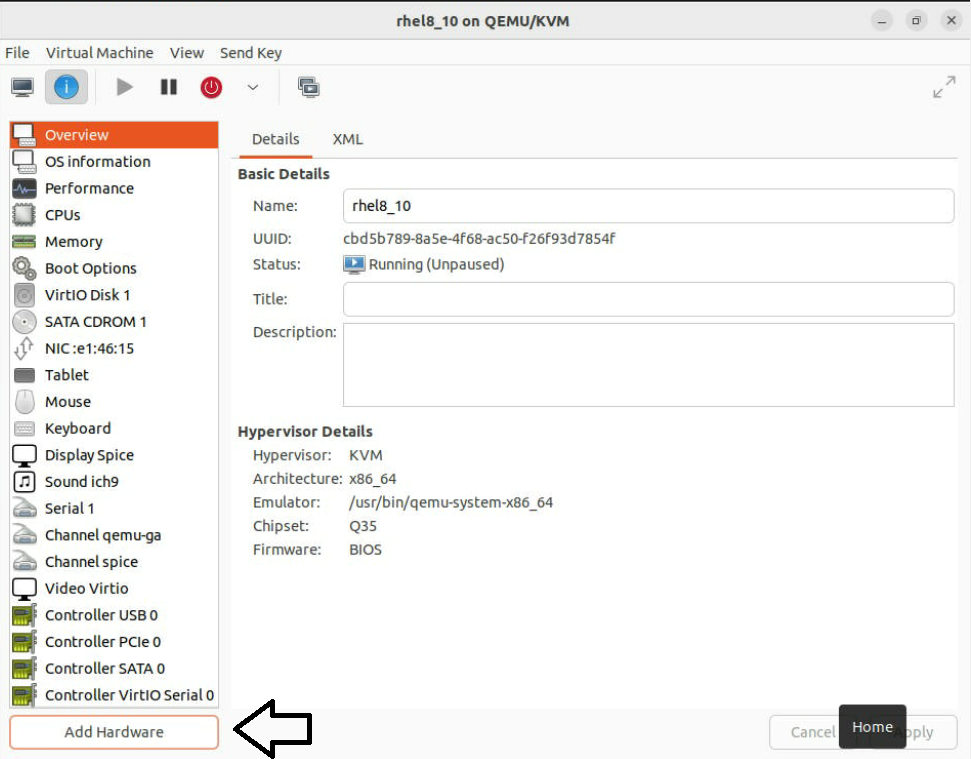Open the View menu
The height and width of the screenshot is (759, 971).
[187, 53]
